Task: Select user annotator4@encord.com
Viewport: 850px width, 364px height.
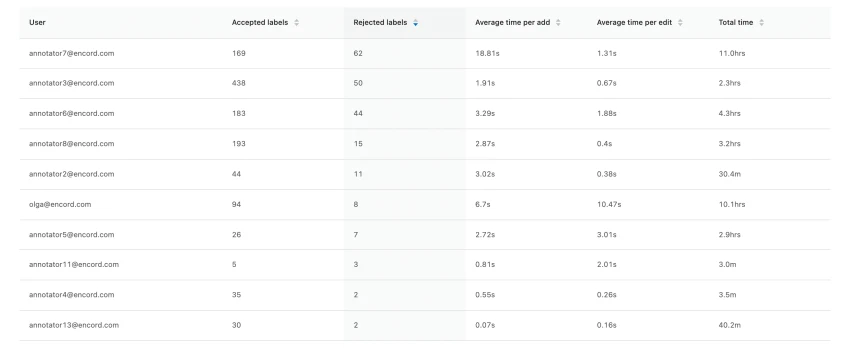Action: (x=72, y=295)
